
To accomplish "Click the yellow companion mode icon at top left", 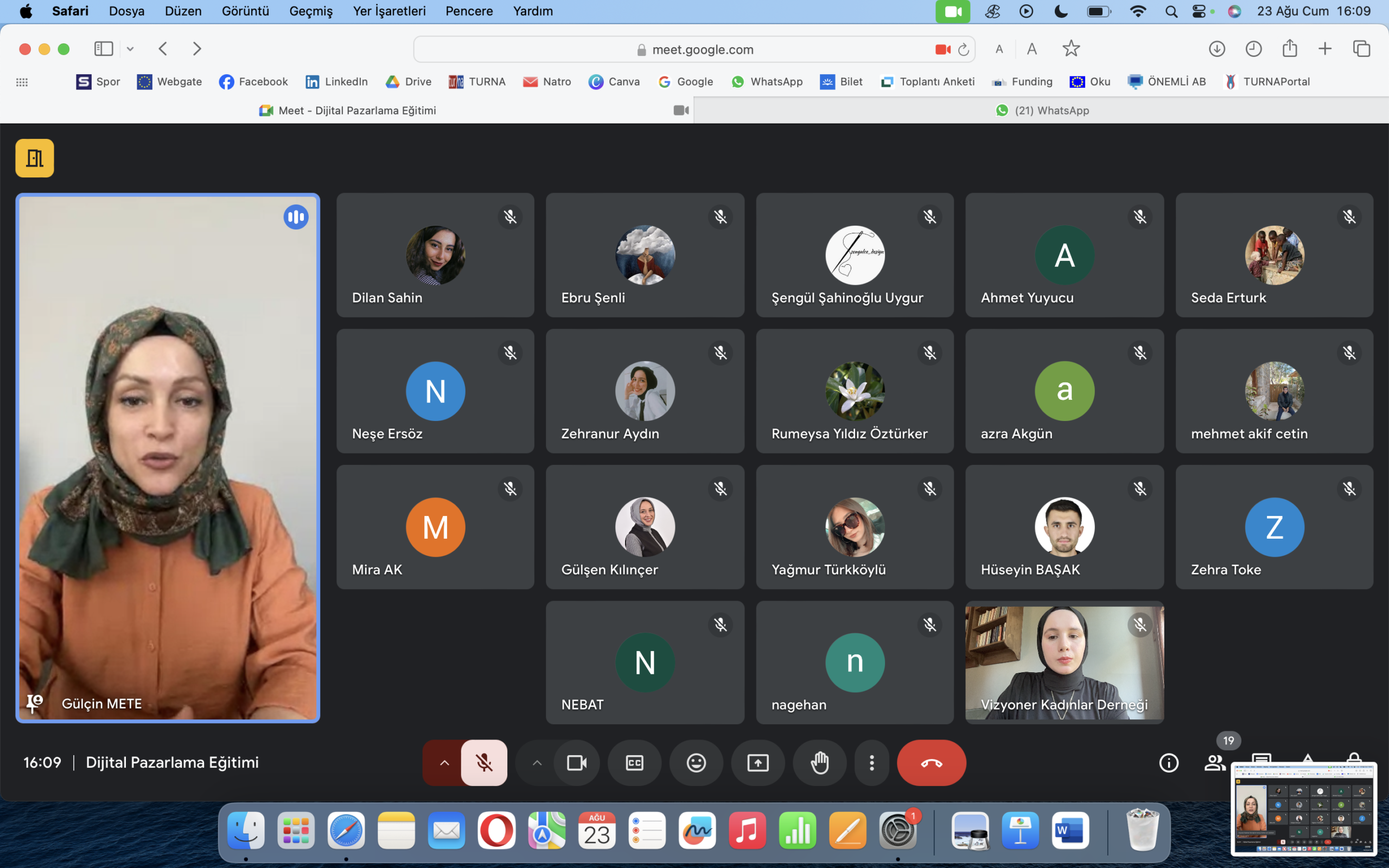I will point(34,158).
